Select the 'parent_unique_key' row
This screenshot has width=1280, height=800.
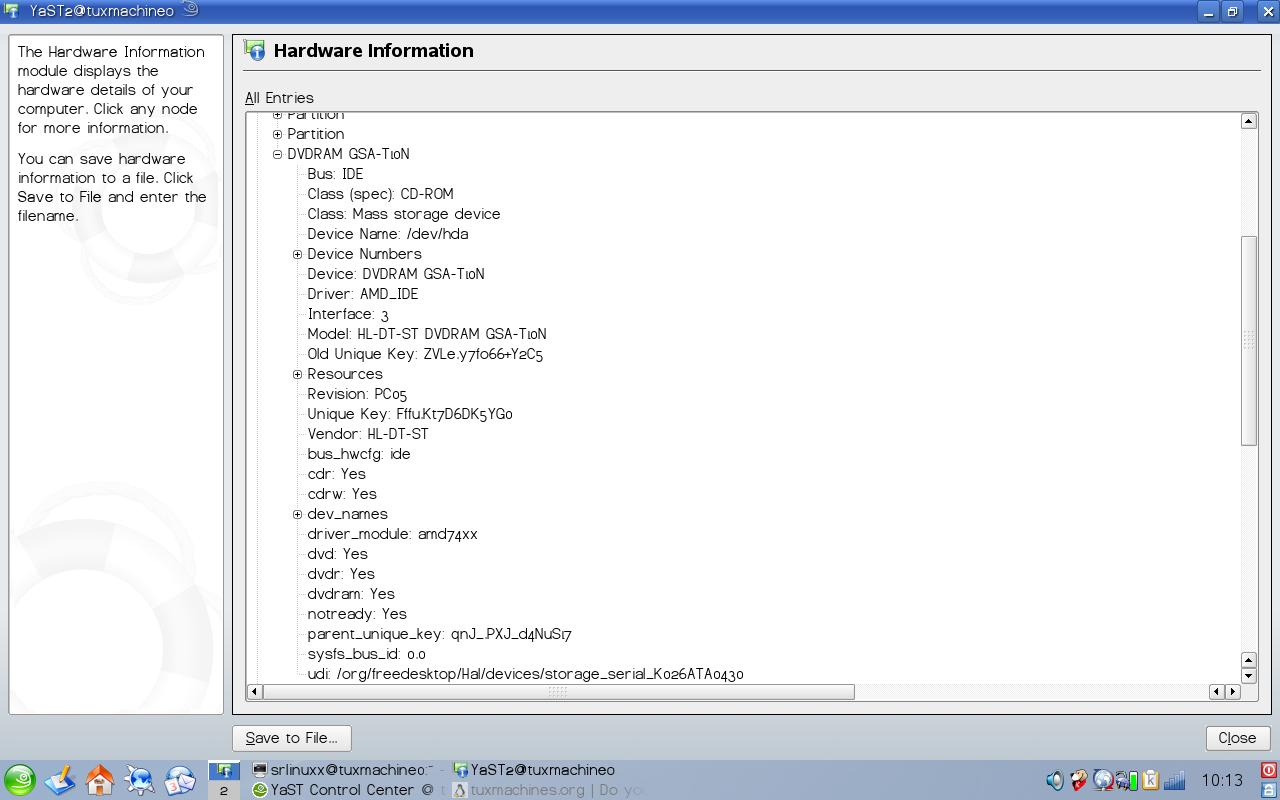click(x=439, y=634)
